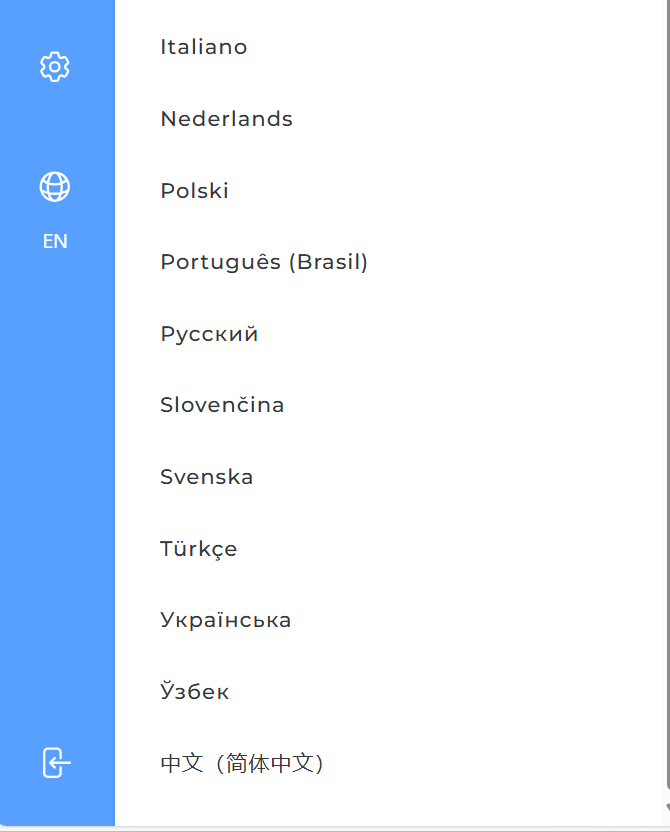Open settings via the gear icon
Image resolution: width=670 pixels, height=832 pixels.
(x=55, y=67)
